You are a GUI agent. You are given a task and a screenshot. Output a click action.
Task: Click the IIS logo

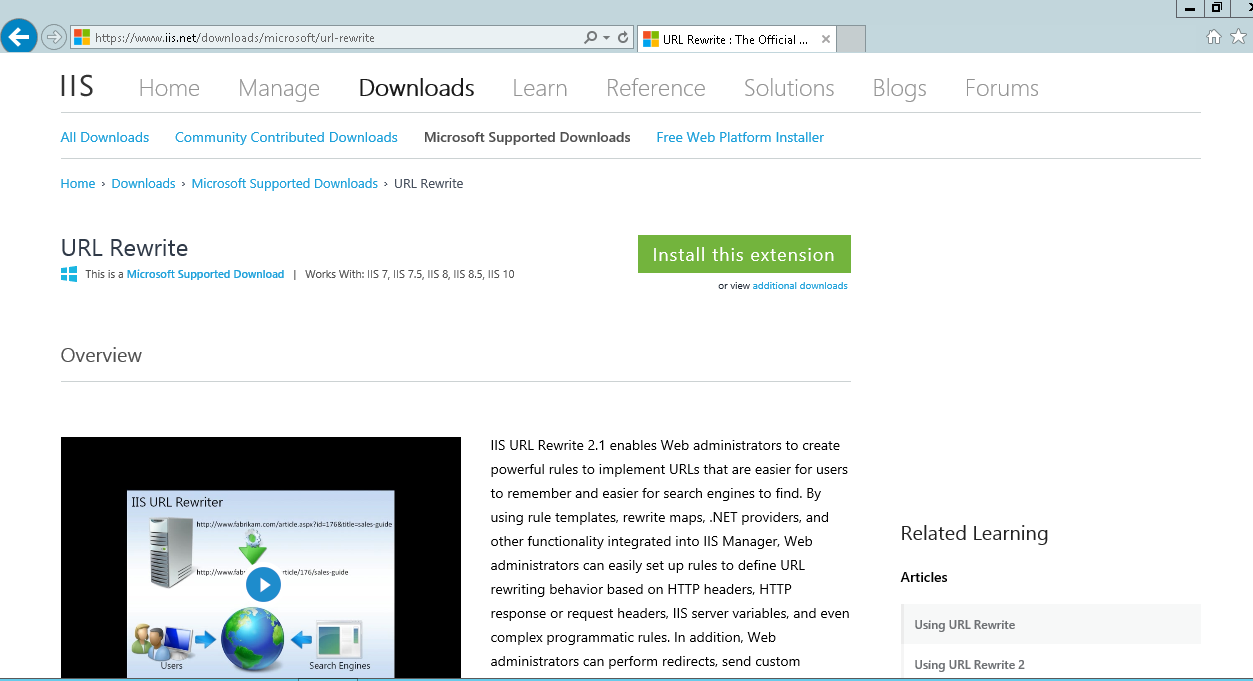coord(77,87)
